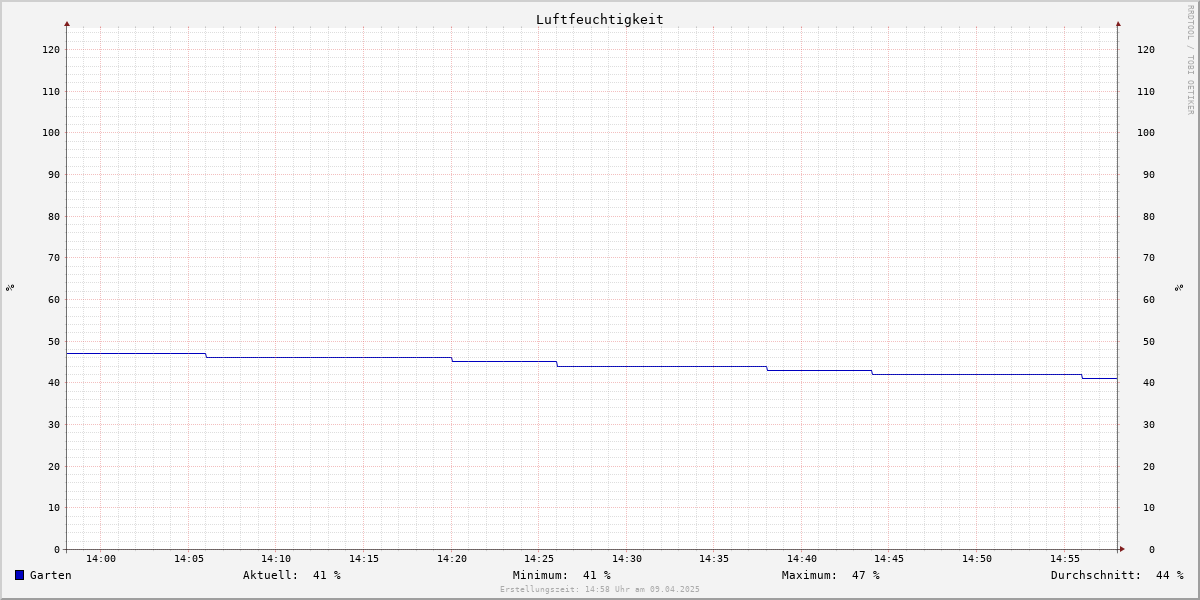This screenshot has width=1200, height=600.
Task: Click the 110 label on right axis
Action: coord(1146,91)
